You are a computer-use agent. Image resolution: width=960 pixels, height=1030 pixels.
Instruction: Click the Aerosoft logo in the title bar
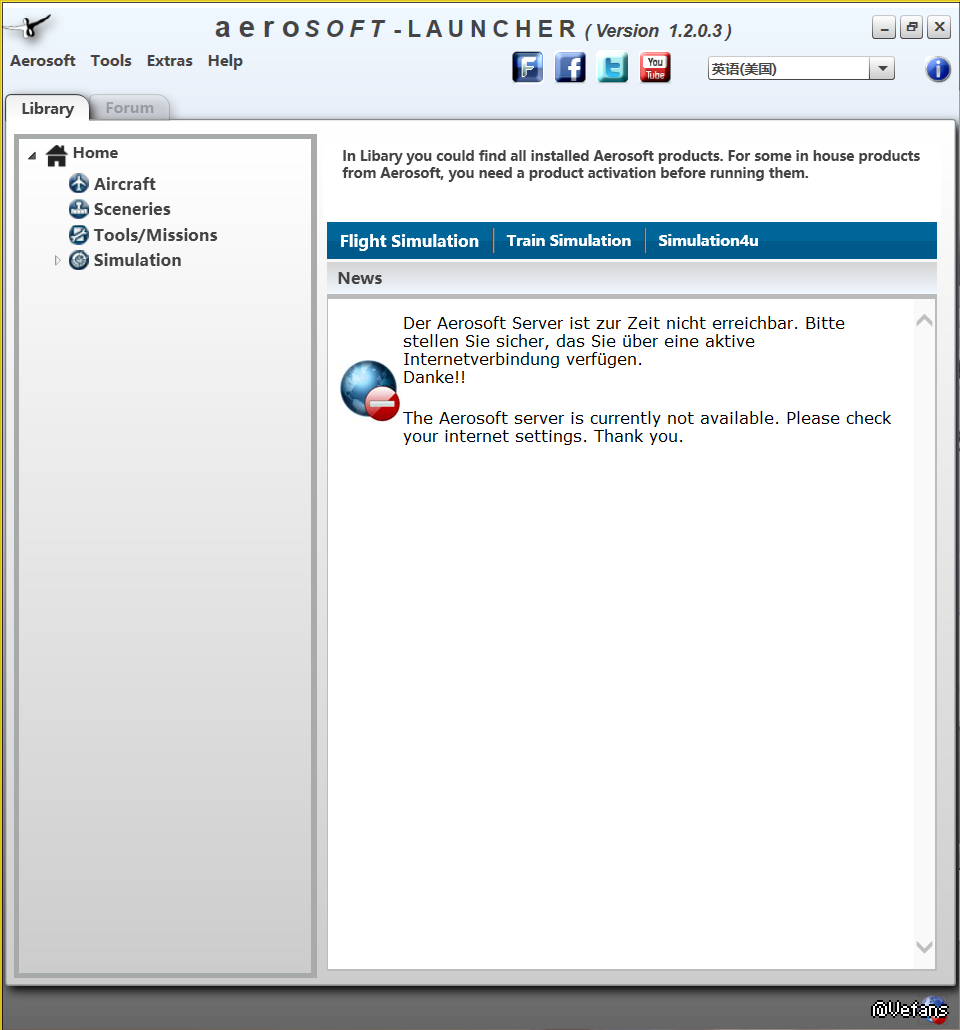(x=28, y=26)
